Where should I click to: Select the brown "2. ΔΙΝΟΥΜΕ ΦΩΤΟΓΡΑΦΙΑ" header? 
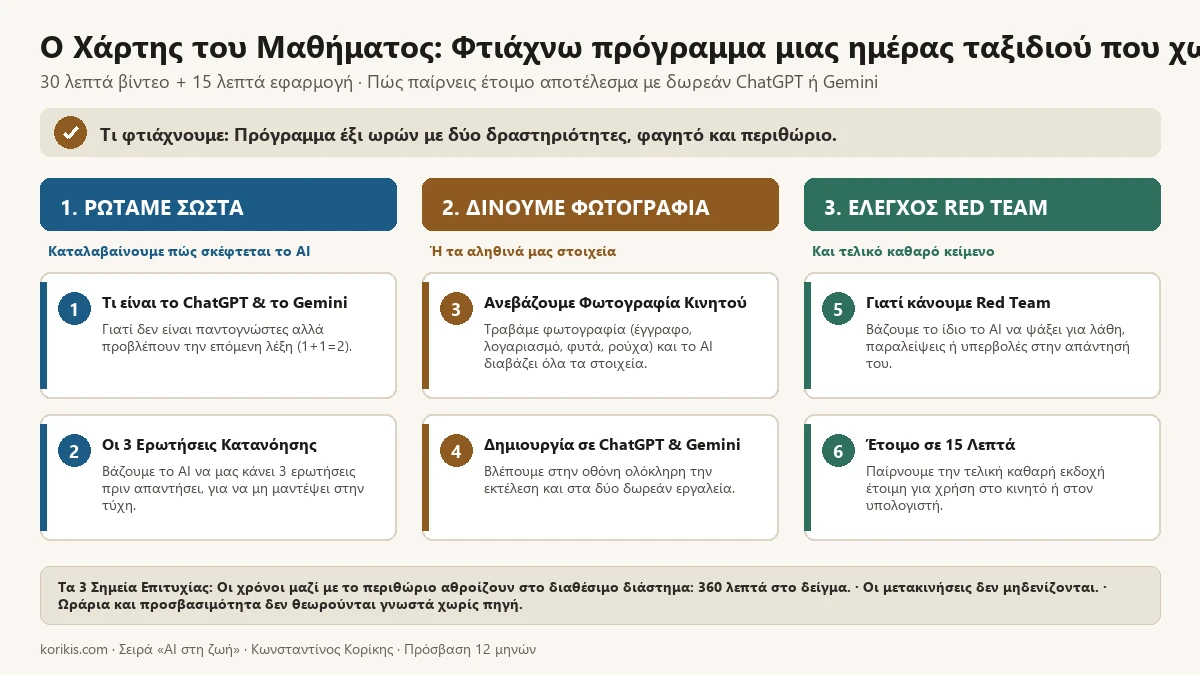pos(600,205)
